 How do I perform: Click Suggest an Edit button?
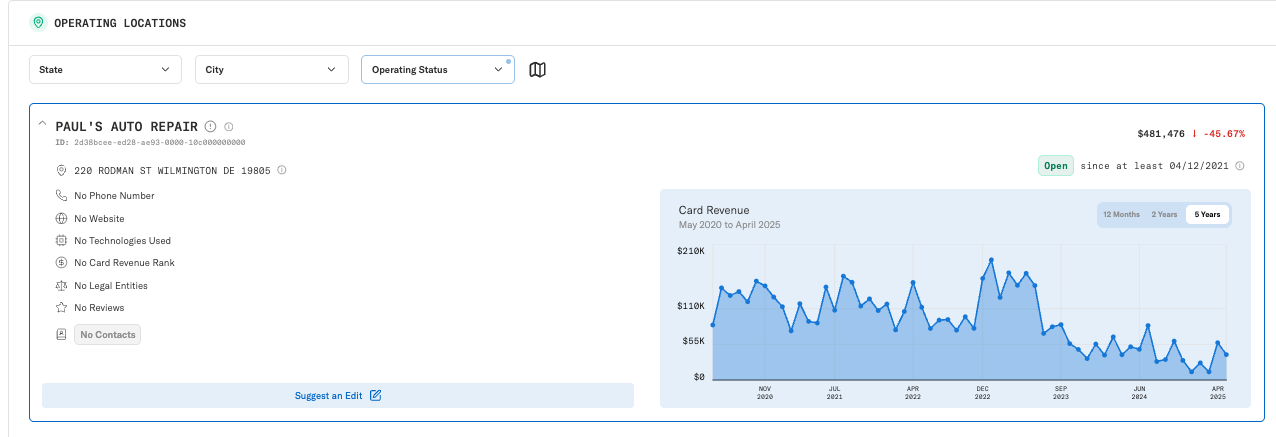[338, 396]
